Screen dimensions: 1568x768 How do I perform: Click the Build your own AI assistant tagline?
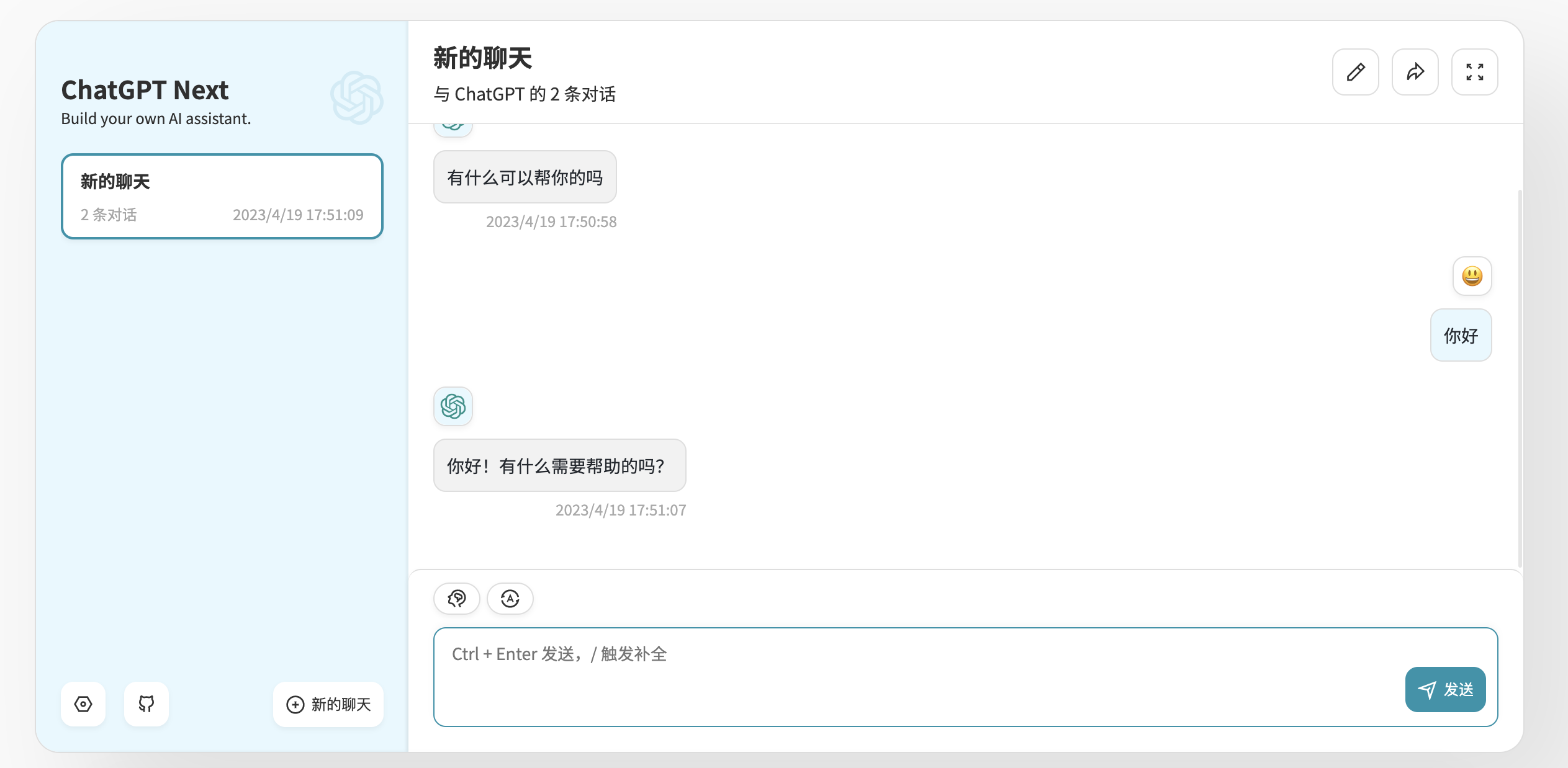tap(156, 118)
